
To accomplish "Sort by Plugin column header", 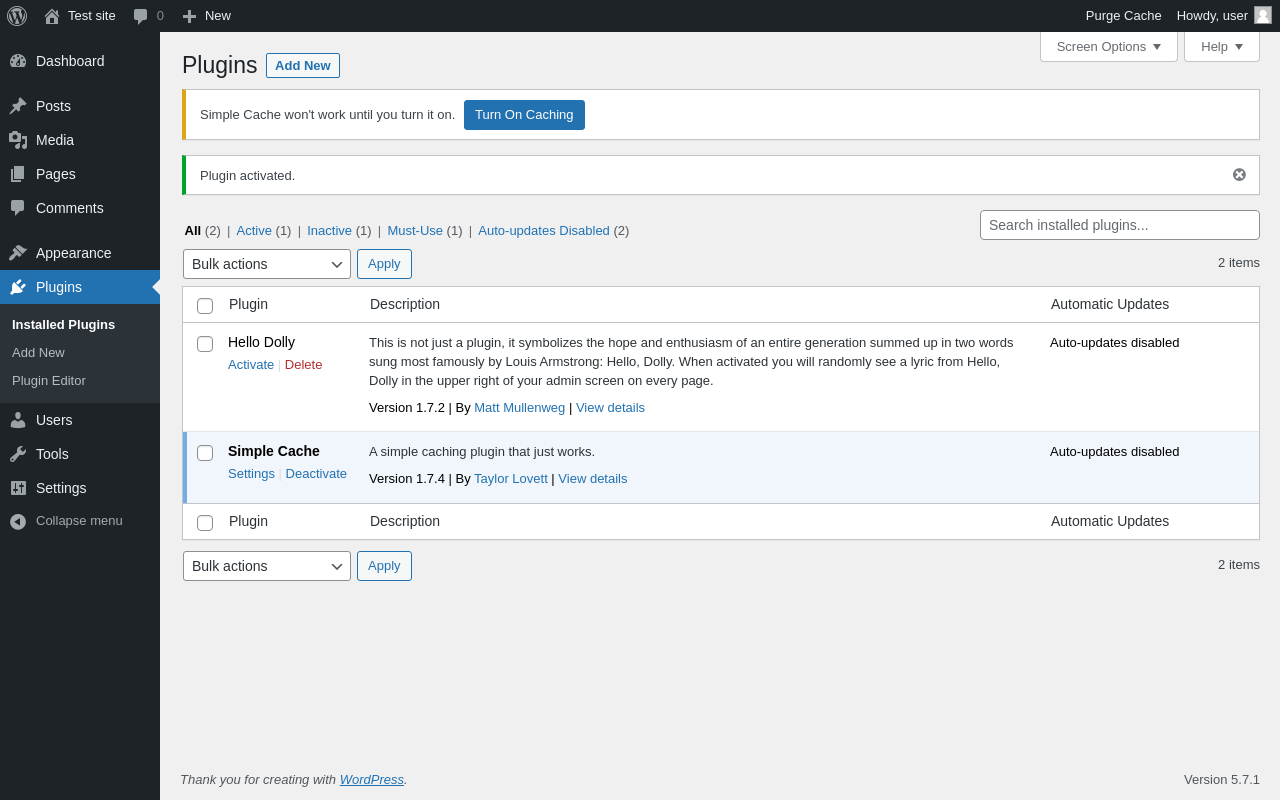I will (248, 305).
